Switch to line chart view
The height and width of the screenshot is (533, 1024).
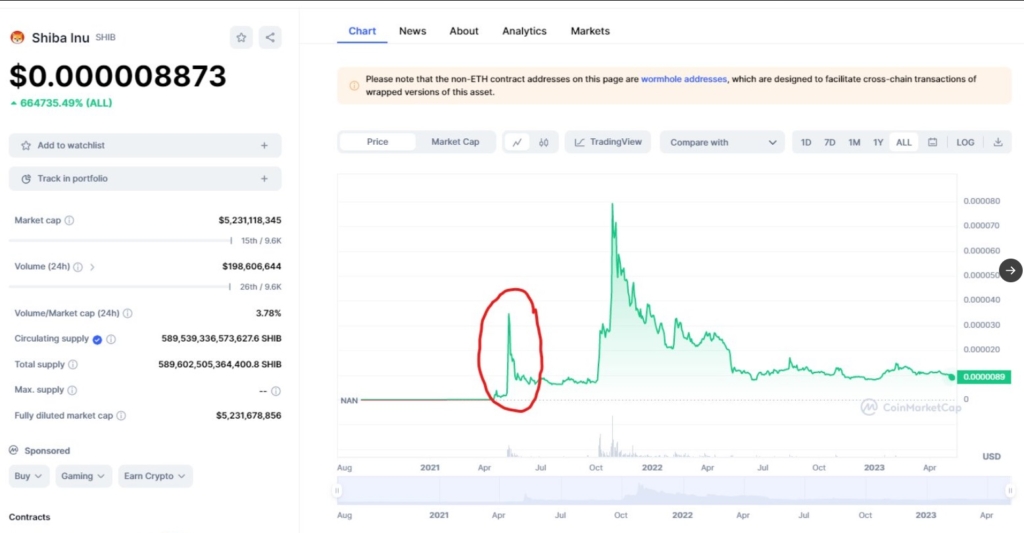coord(517,142)
